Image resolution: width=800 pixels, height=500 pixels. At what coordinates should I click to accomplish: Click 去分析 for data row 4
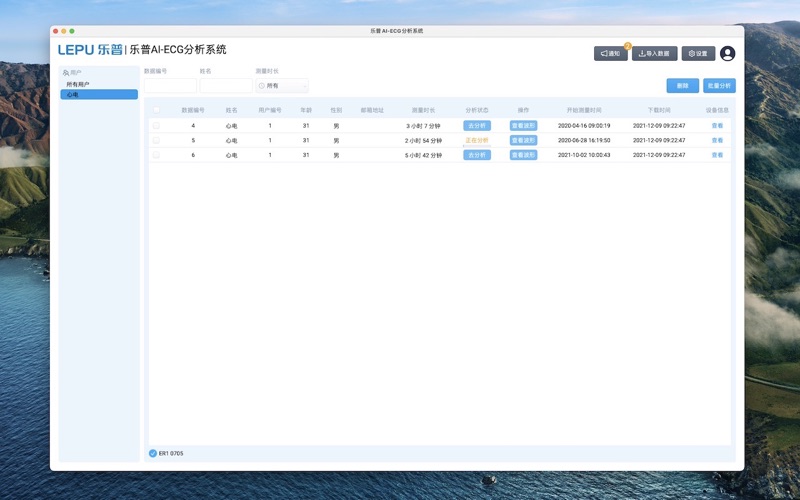pyautogui.click(x=477, y=126)
